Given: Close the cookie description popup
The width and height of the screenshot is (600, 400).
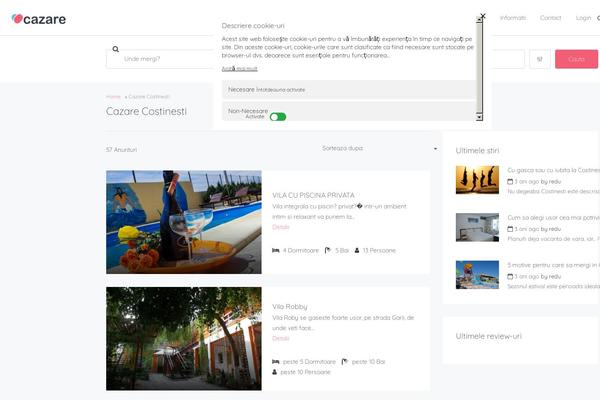Looking at the screenshot, I should [483, 16].
